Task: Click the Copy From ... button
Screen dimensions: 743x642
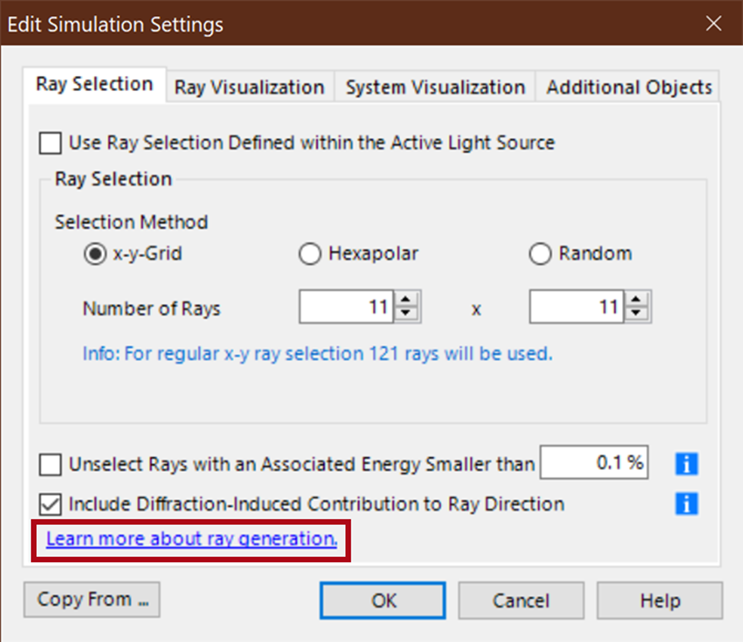Action: pos(92,600)
